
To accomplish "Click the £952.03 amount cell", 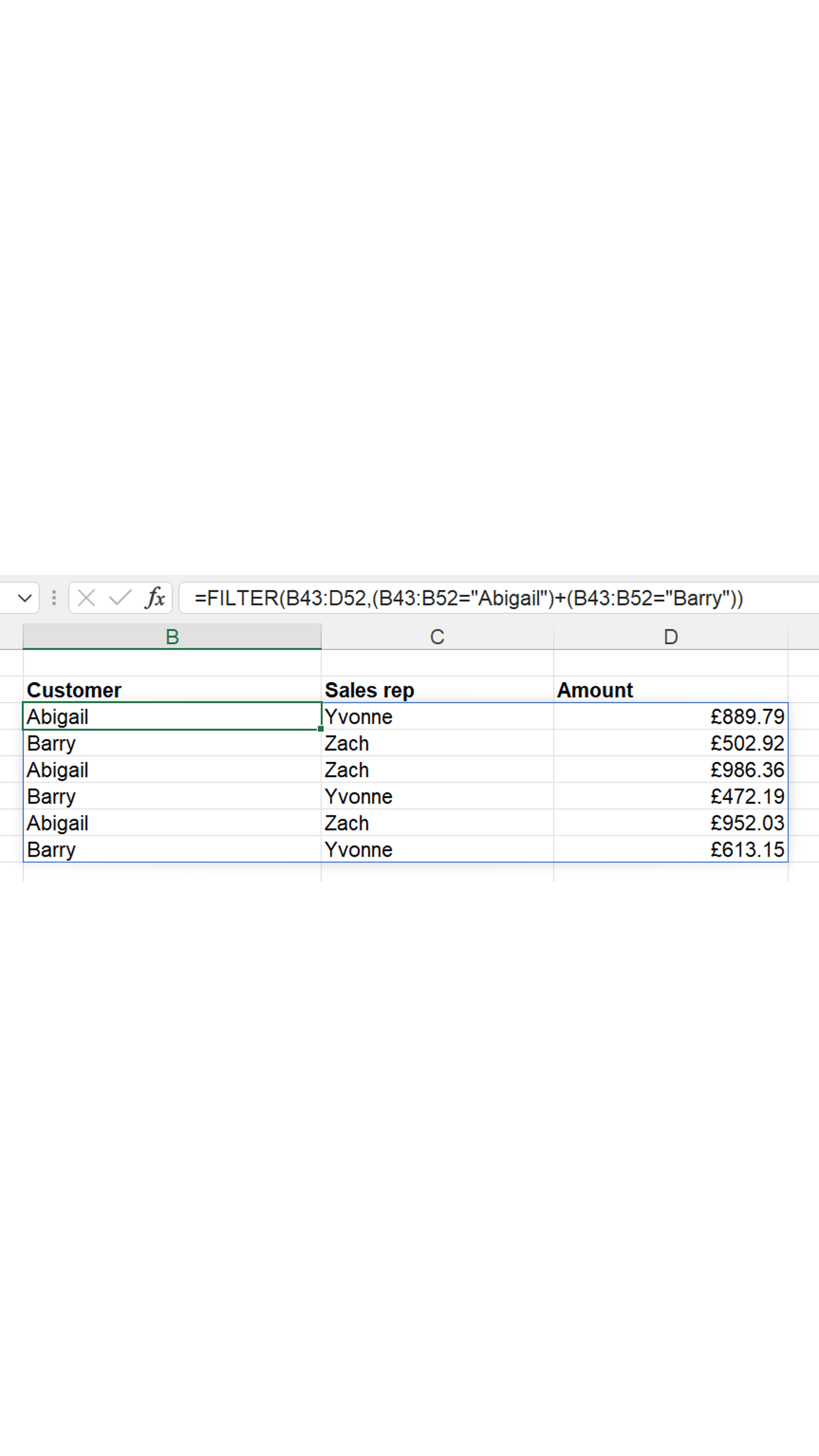I will point(671,823).
